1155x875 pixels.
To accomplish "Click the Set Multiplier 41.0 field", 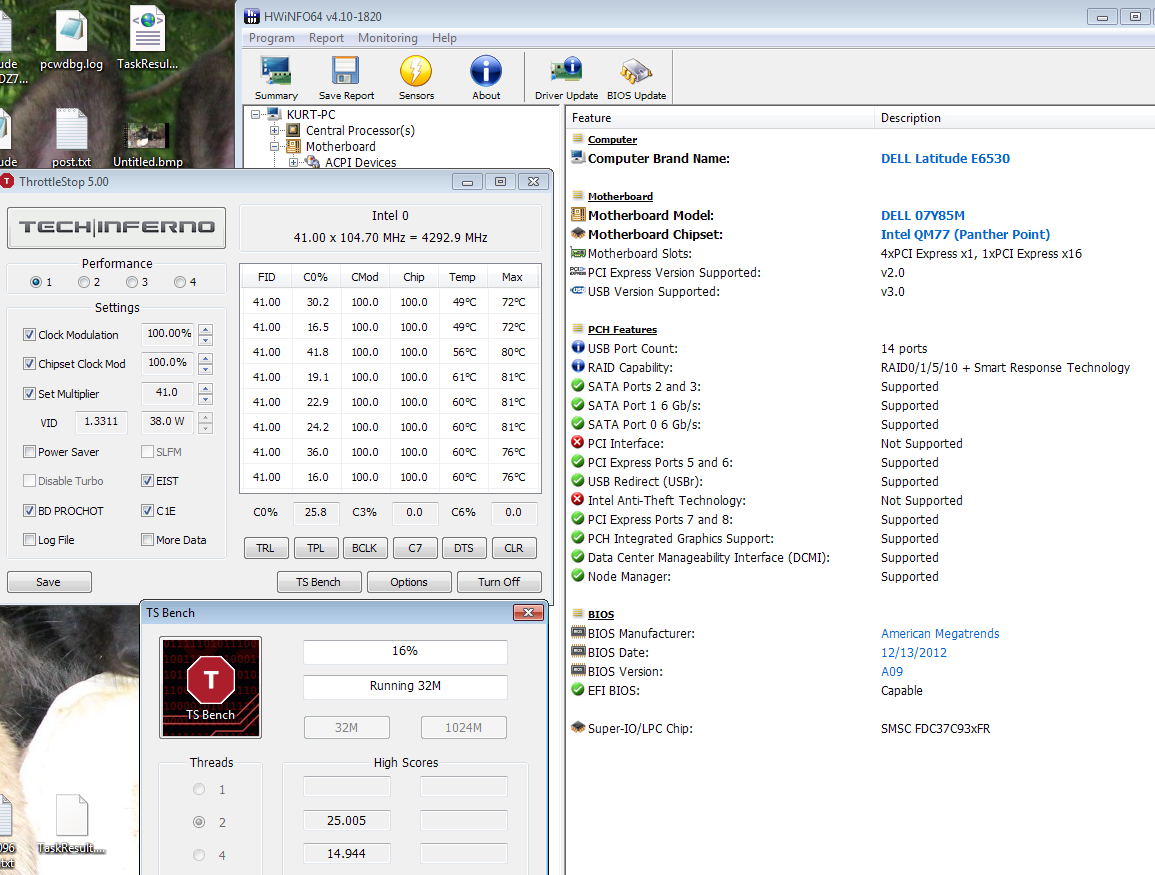I will (x=167, y=393).
